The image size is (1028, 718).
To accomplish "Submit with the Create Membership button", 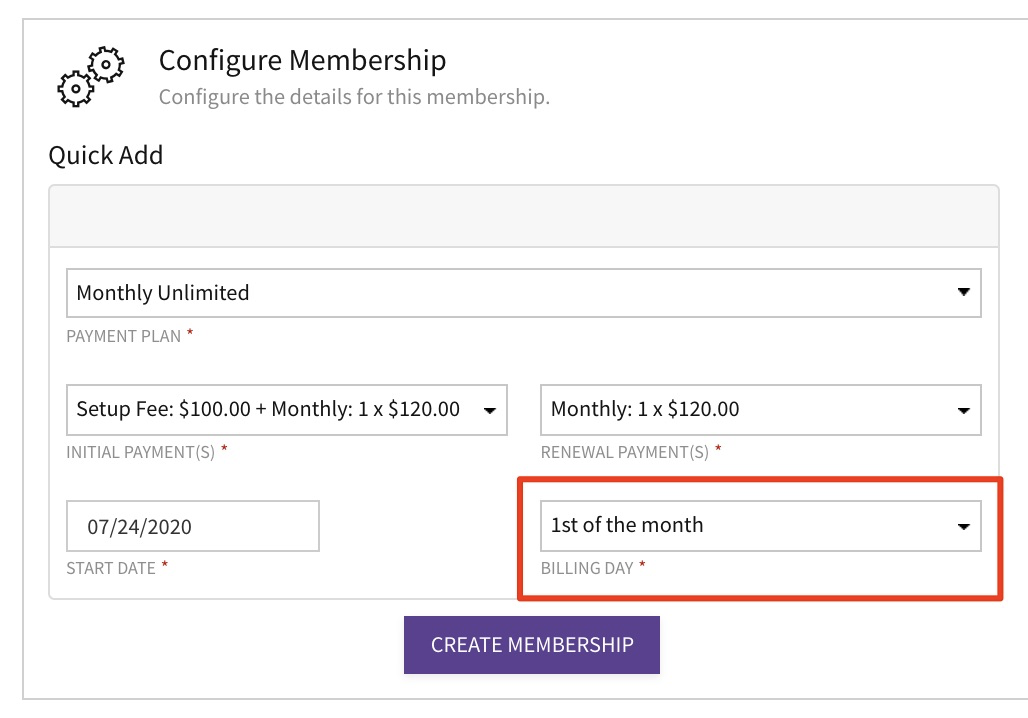I will coord(532,645).
